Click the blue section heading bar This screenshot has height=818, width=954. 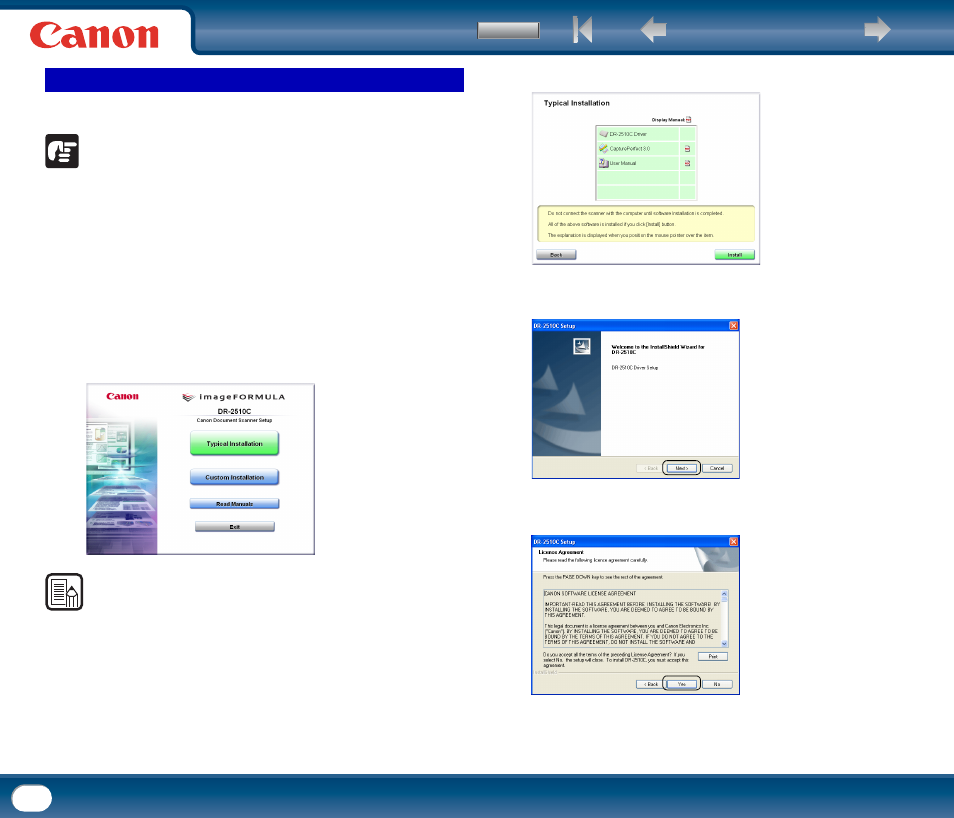pos(254,80)
